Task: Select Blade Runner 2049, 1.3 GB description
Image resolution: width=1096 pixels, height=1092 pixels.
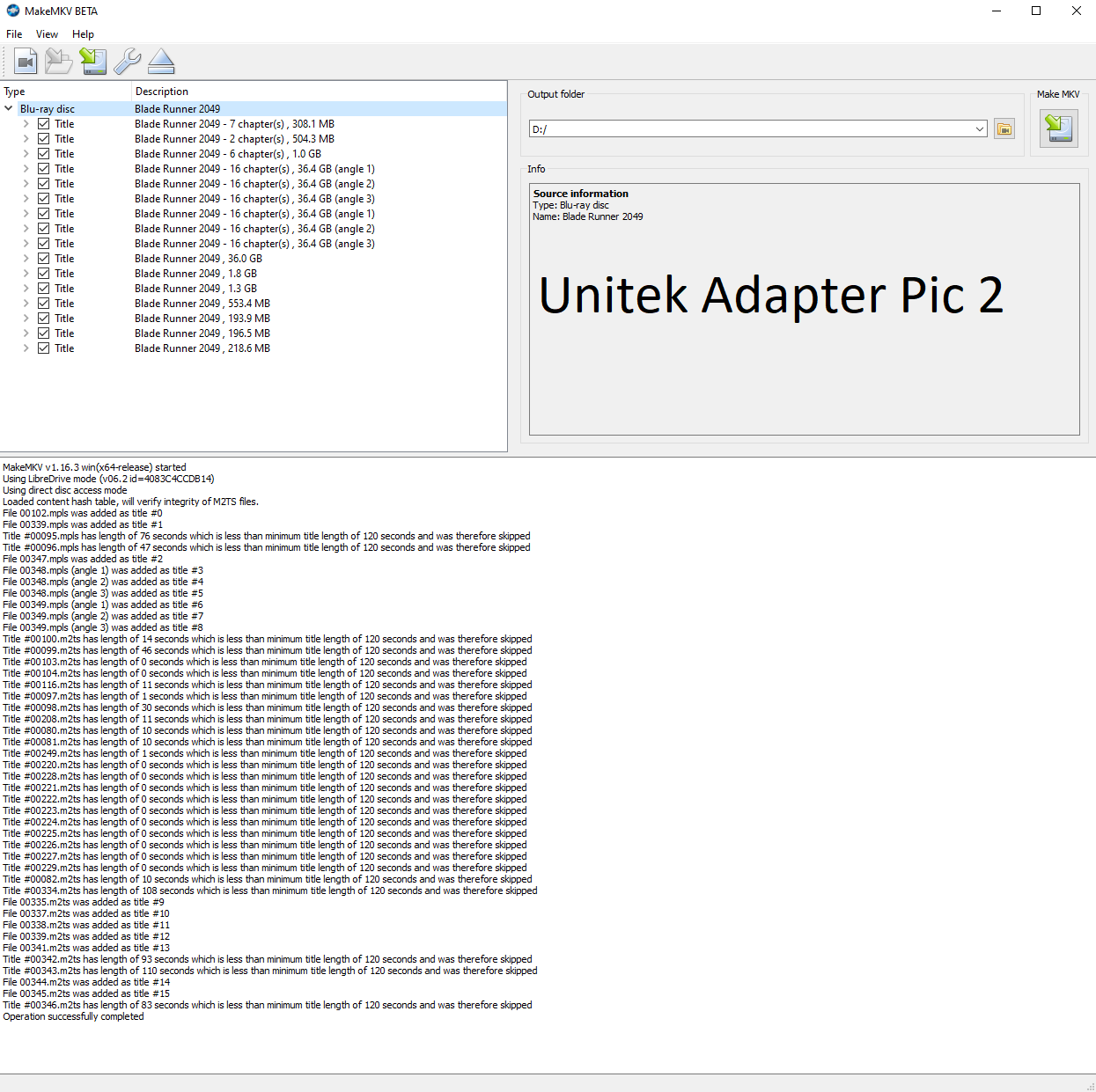Action: (195, 289)
